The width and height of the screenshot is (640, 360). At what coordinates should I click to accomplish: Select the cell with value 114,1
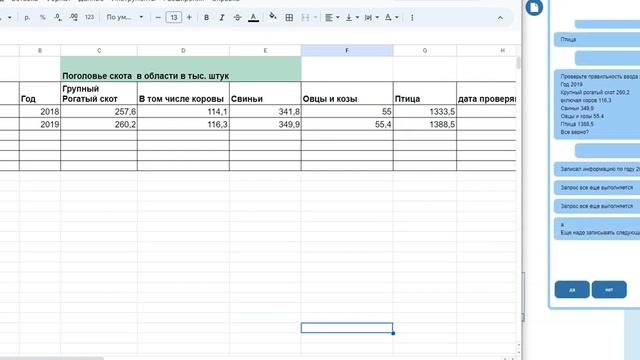click(x=183, y=111)
